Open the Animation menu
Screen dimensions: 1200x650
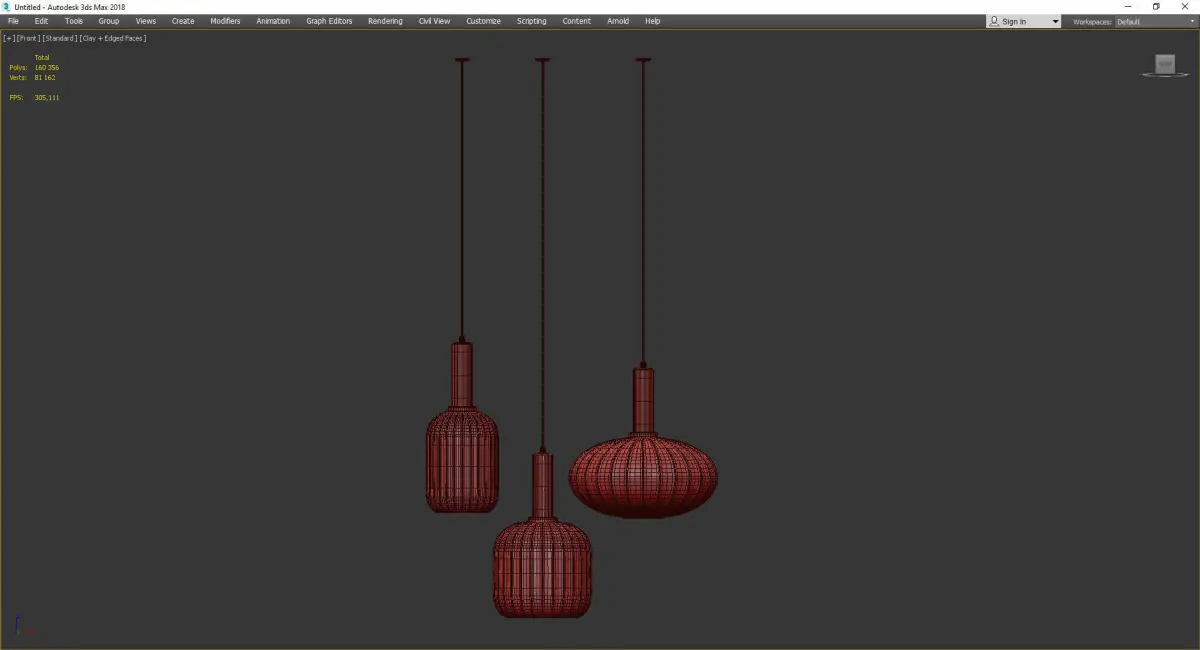point(273,21)
